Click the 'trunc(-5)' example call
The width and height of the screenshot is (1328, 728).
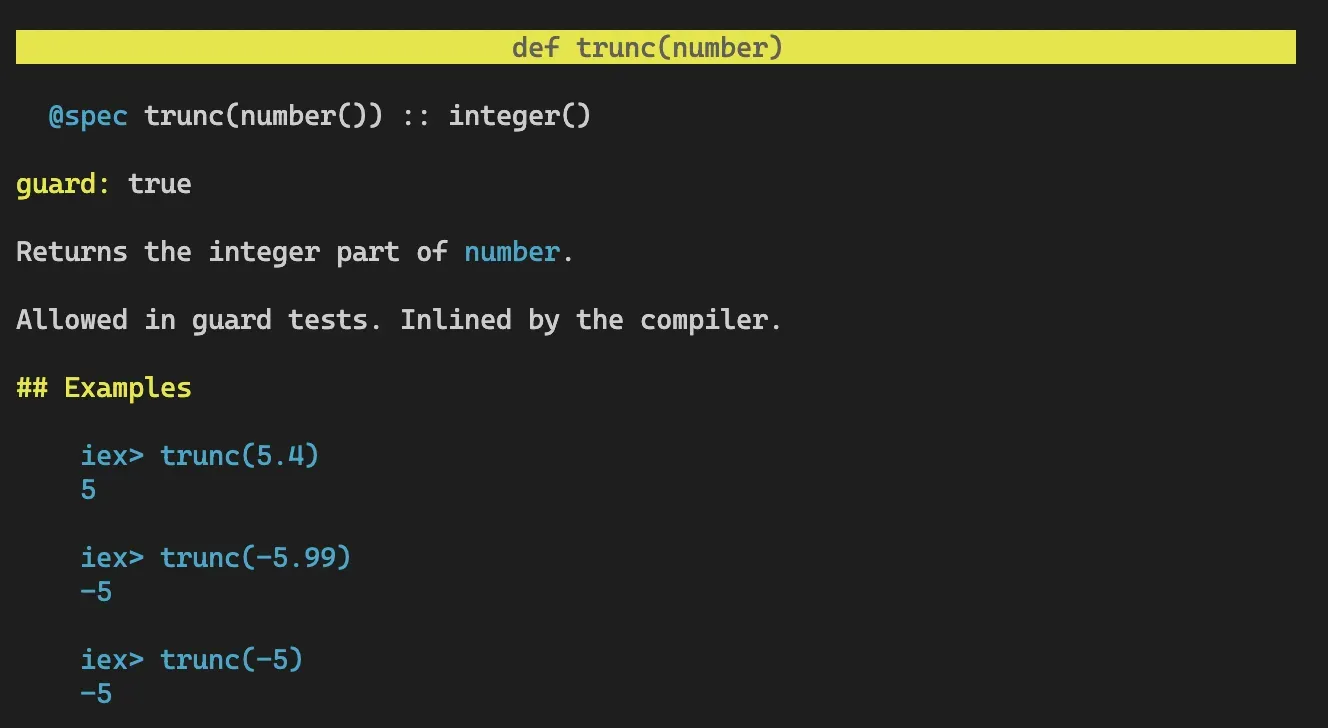click(x=232, y=659)
